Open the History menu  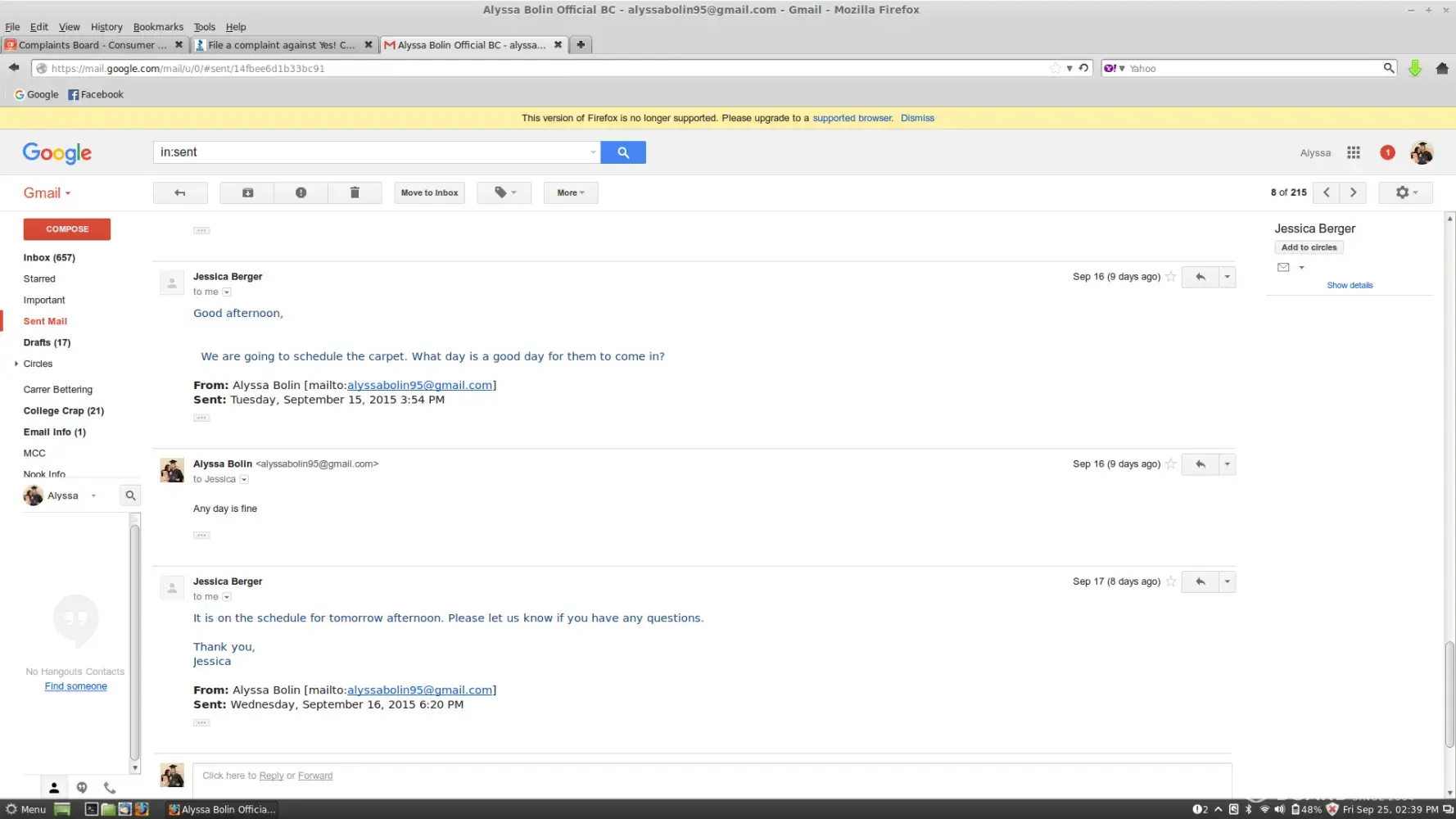point(106,27)
